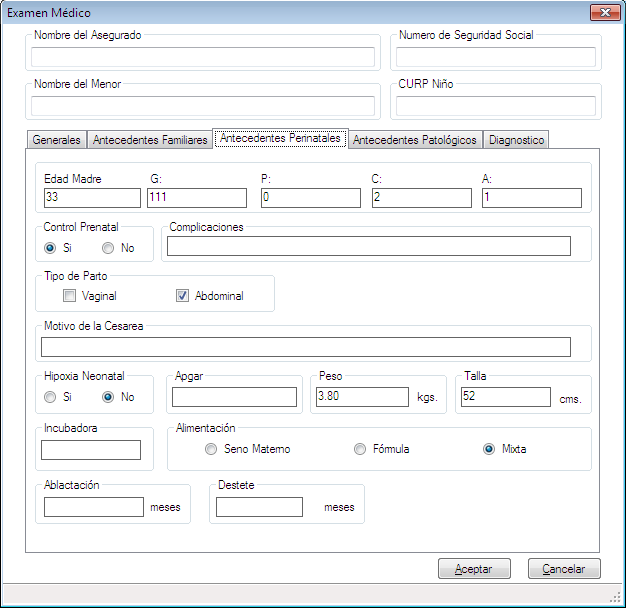Viewport: 626px width, 608px height.
Task: Click the A: field showing 1
Action: pos(532,198)
